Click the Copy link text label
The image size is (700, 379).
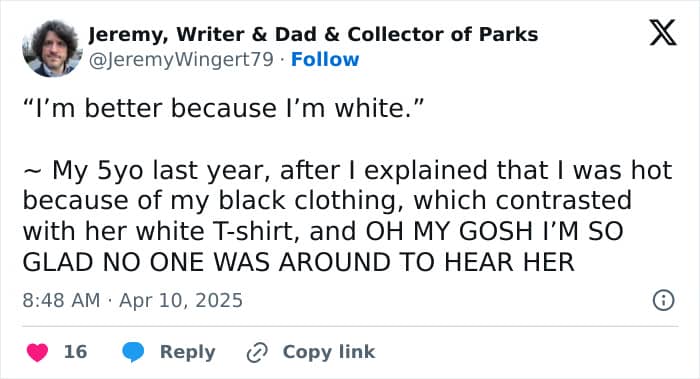pos(329,352)
